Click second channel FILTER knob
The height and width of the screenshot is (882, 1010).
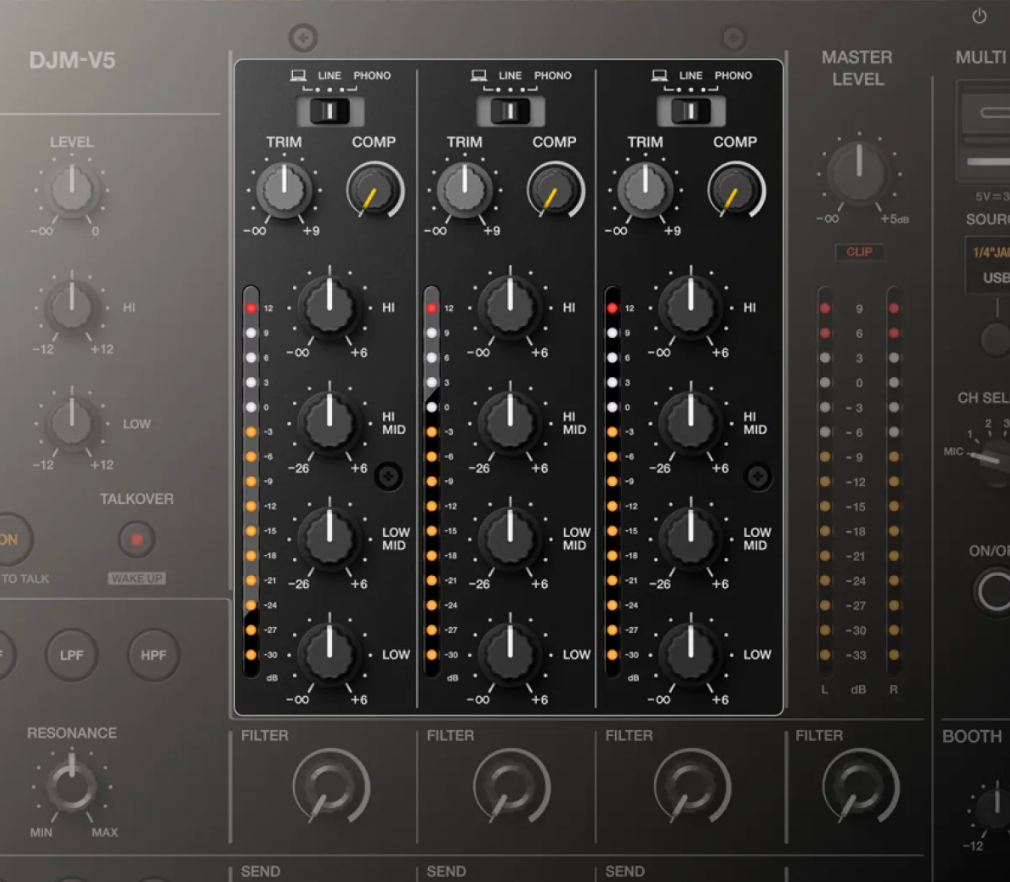pos(511,786)
